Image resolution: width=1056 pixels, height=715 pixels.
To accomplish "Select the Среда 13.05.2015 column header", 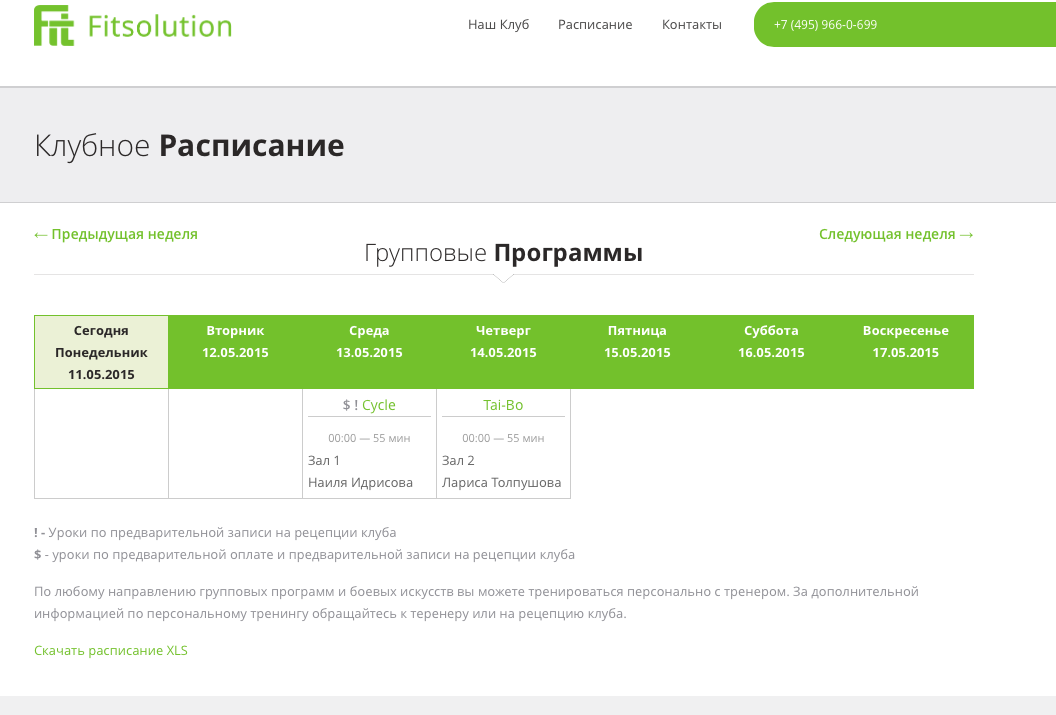I will 369,341.
